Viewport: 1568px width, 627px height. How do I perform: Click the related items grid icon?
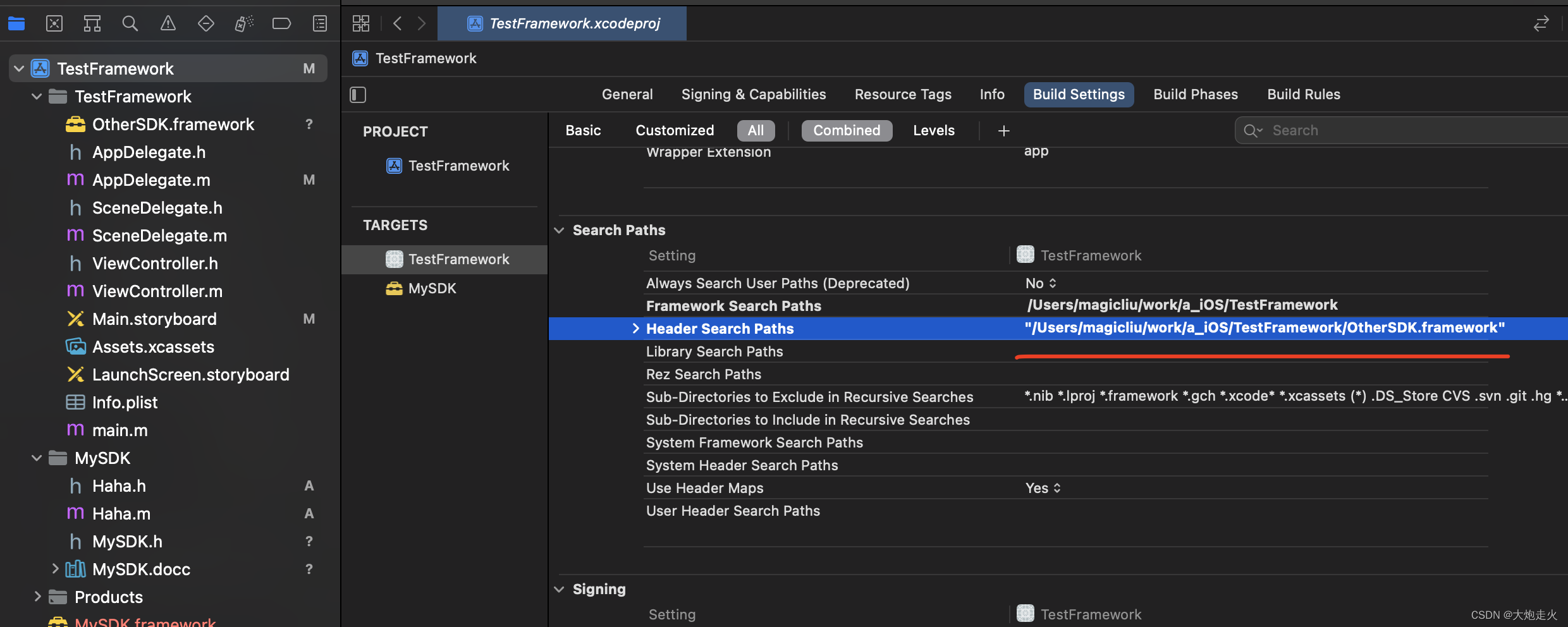click(361, 24)
